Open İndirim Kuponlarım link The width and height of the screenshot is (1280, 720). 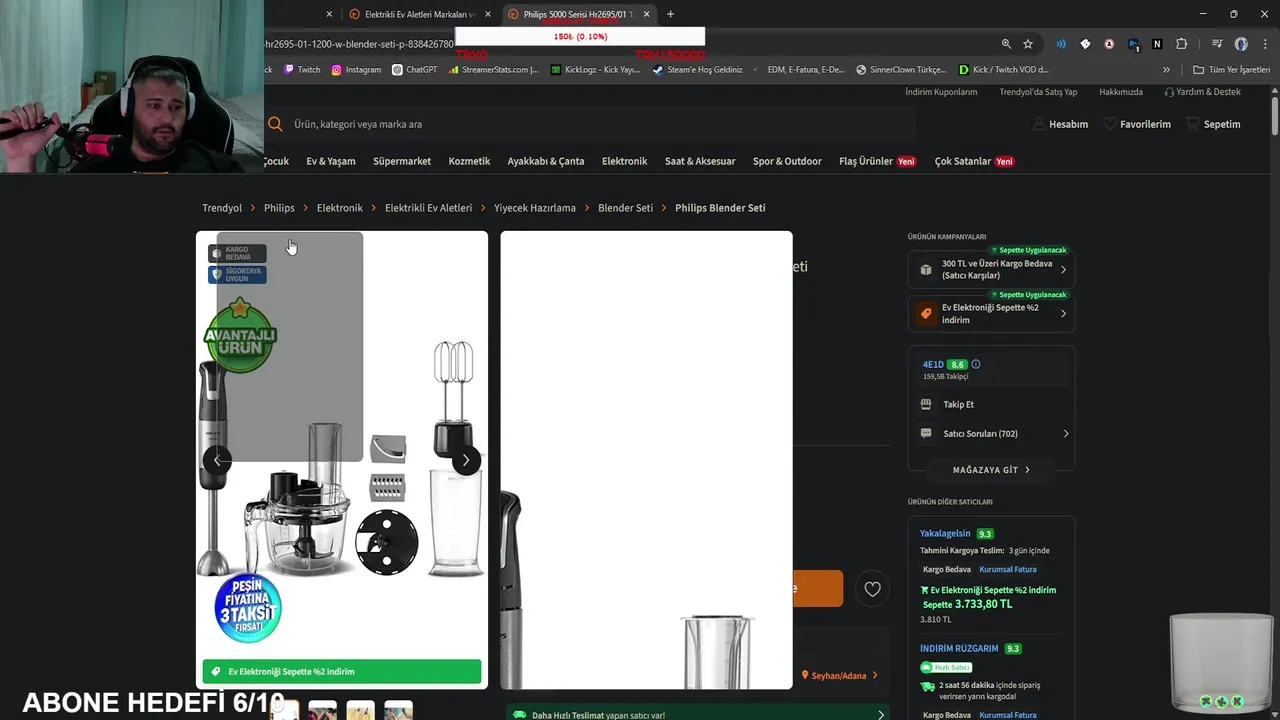click(x=941, y=92)
